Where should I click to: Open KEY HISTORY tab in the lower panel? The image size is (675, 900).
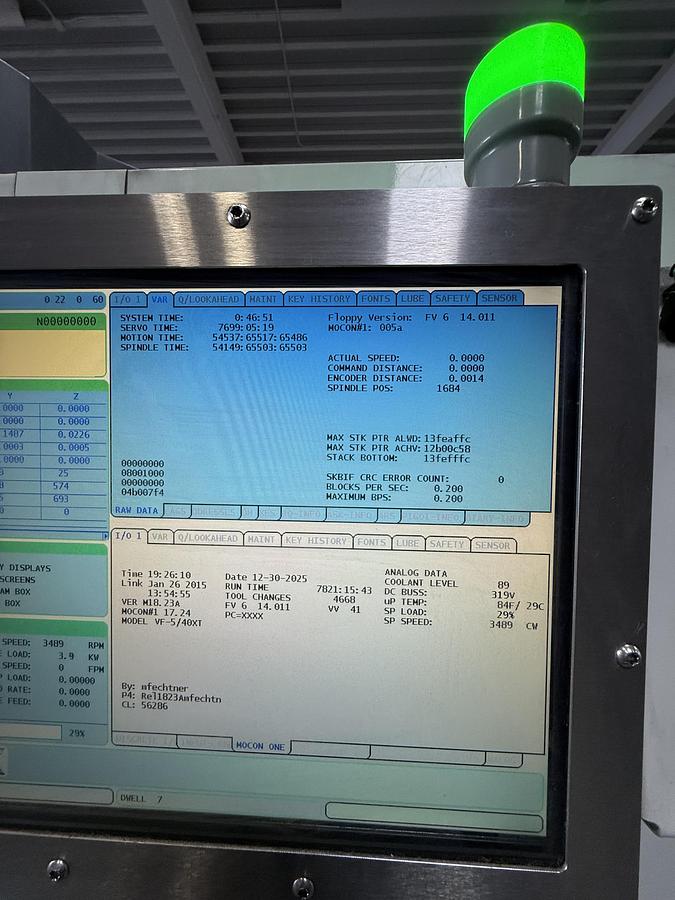pyautogui.click(x=316, y=541)
